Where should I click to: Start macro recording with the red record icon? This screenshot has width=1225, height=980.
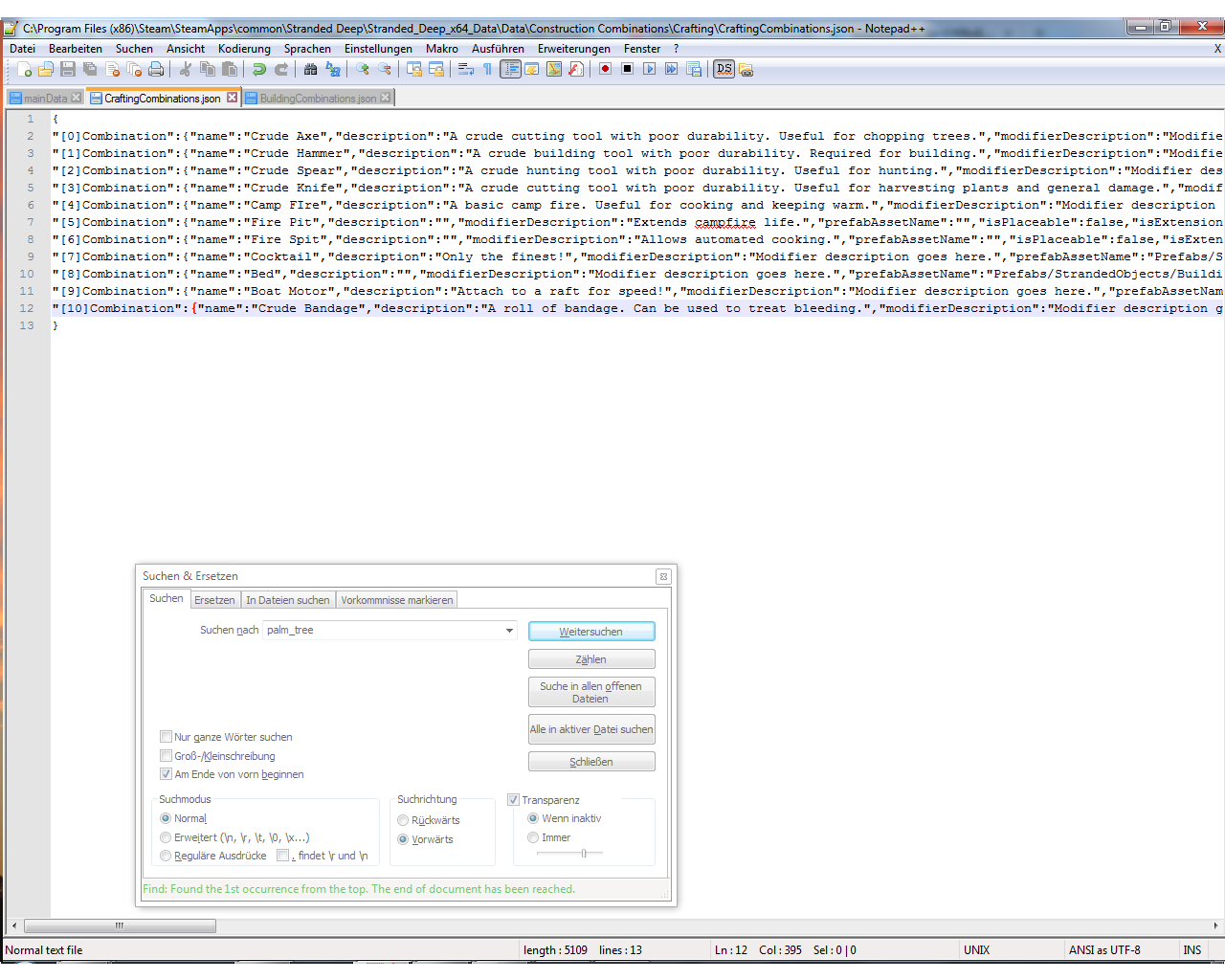click(x=605, y=69)
